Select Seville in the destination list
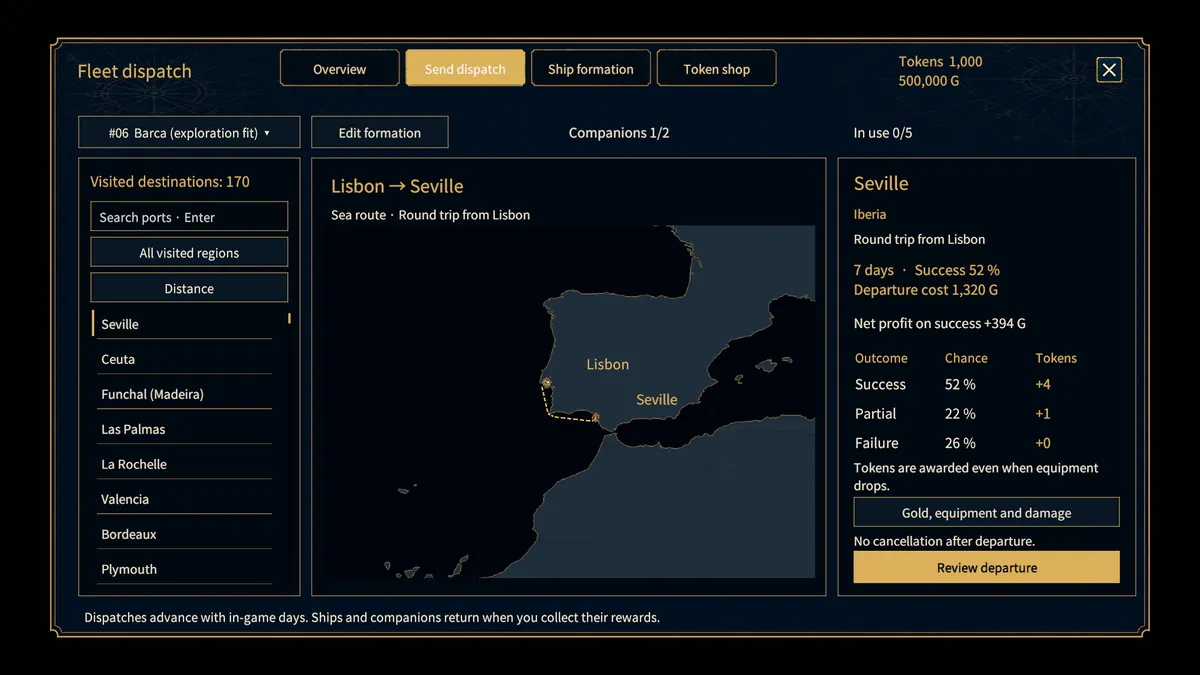The height and width of the screenshot is (675, 1200). point(182,324)
